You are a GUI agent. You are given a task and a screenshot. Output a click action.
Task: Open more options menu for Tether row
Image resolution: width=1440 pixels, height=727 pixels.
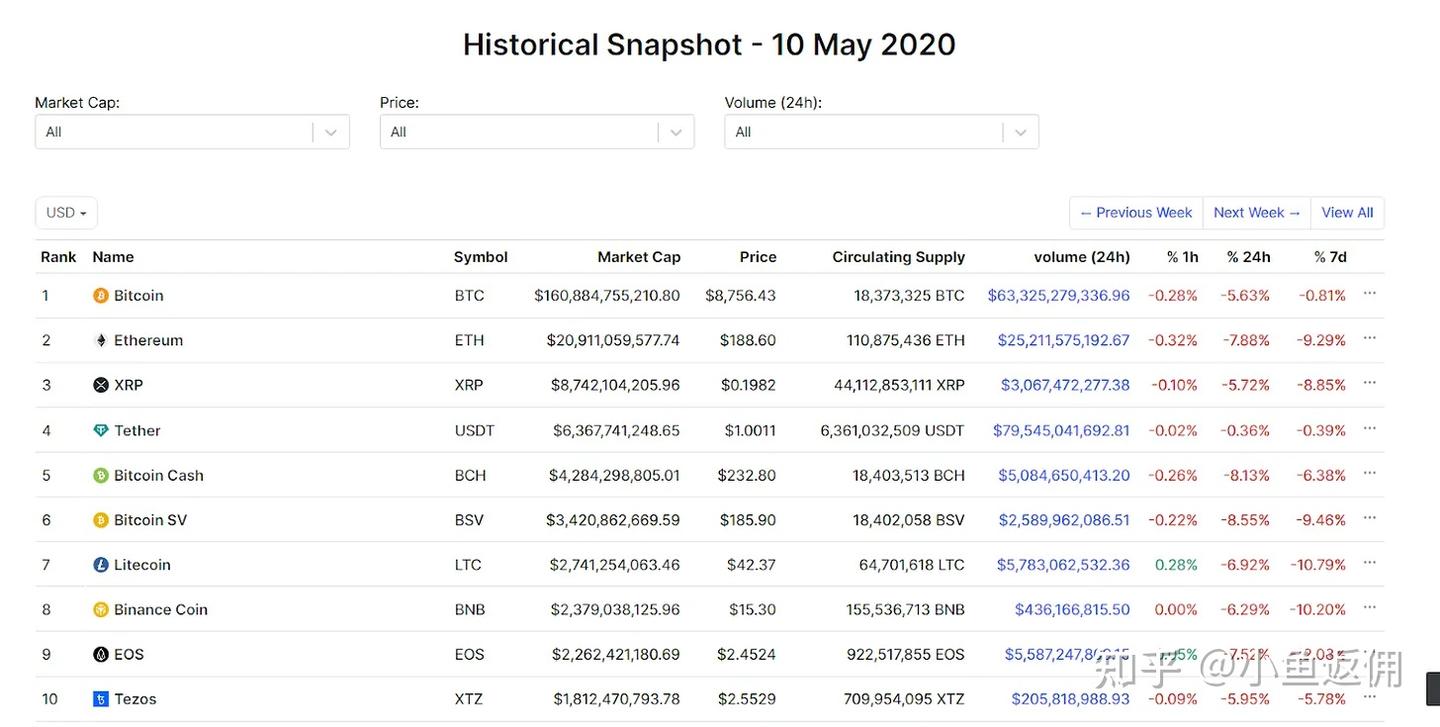[1369, 429]
